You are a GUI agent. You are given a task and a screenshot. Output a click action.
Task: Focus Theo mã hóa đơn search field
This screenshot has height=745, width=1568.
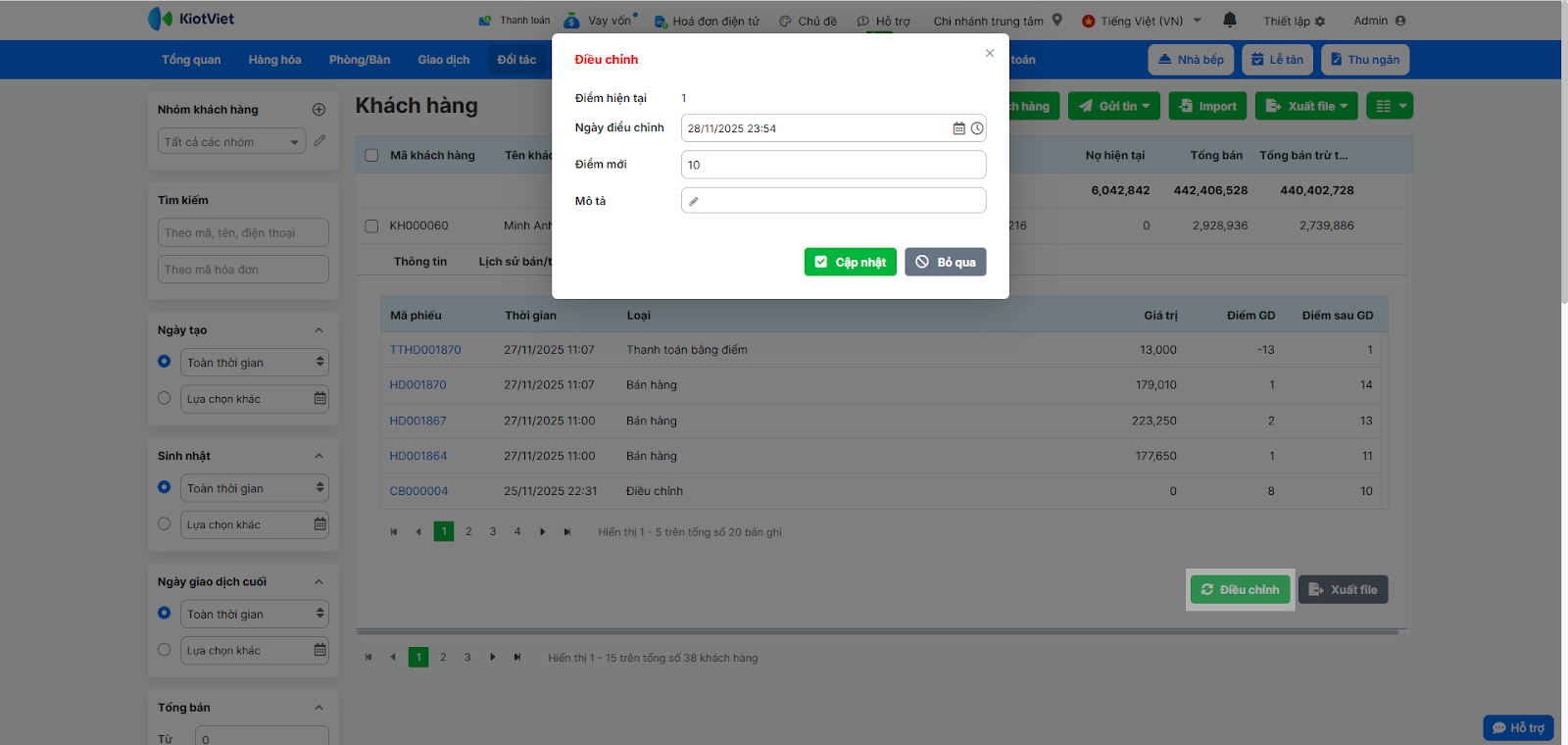[243, 270]
